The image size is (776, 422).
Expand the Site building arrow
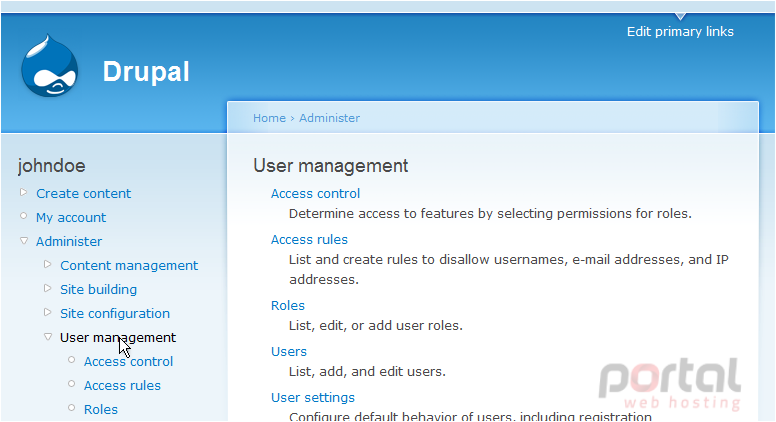(48, 288)
